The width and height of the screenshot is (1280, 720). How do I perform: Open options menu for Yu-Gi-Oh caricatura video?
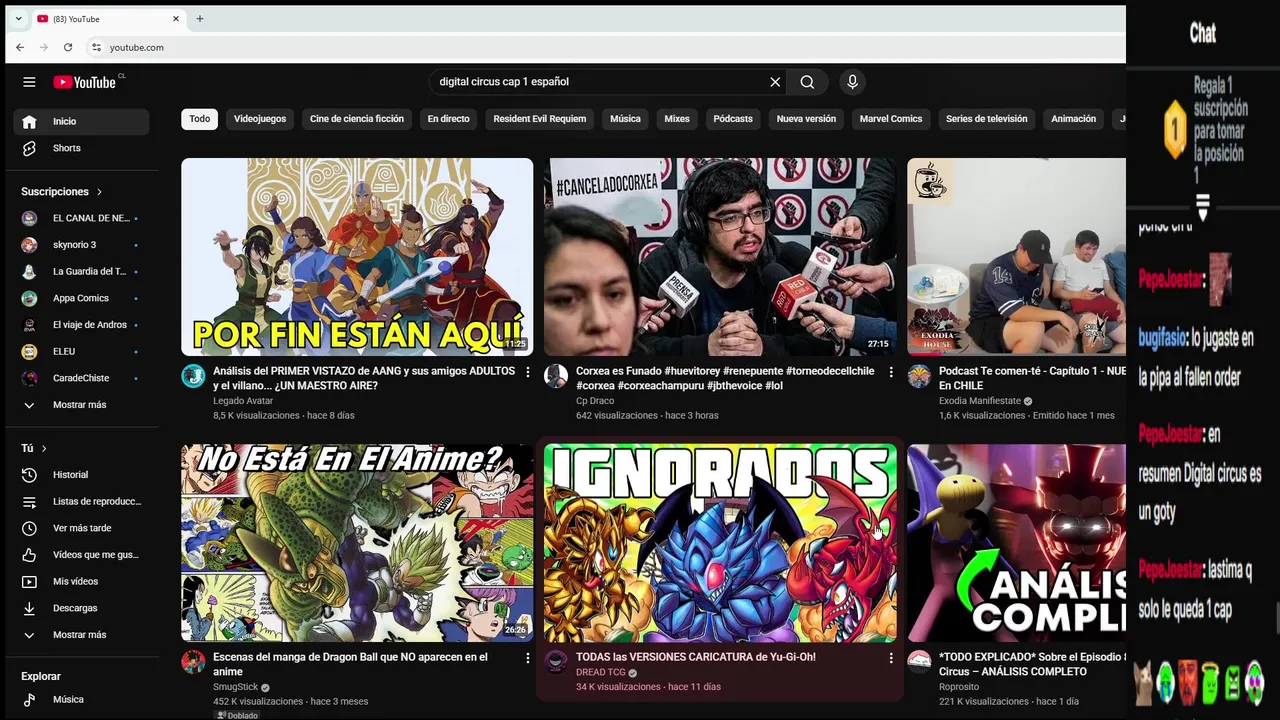[x=891, y=658]
